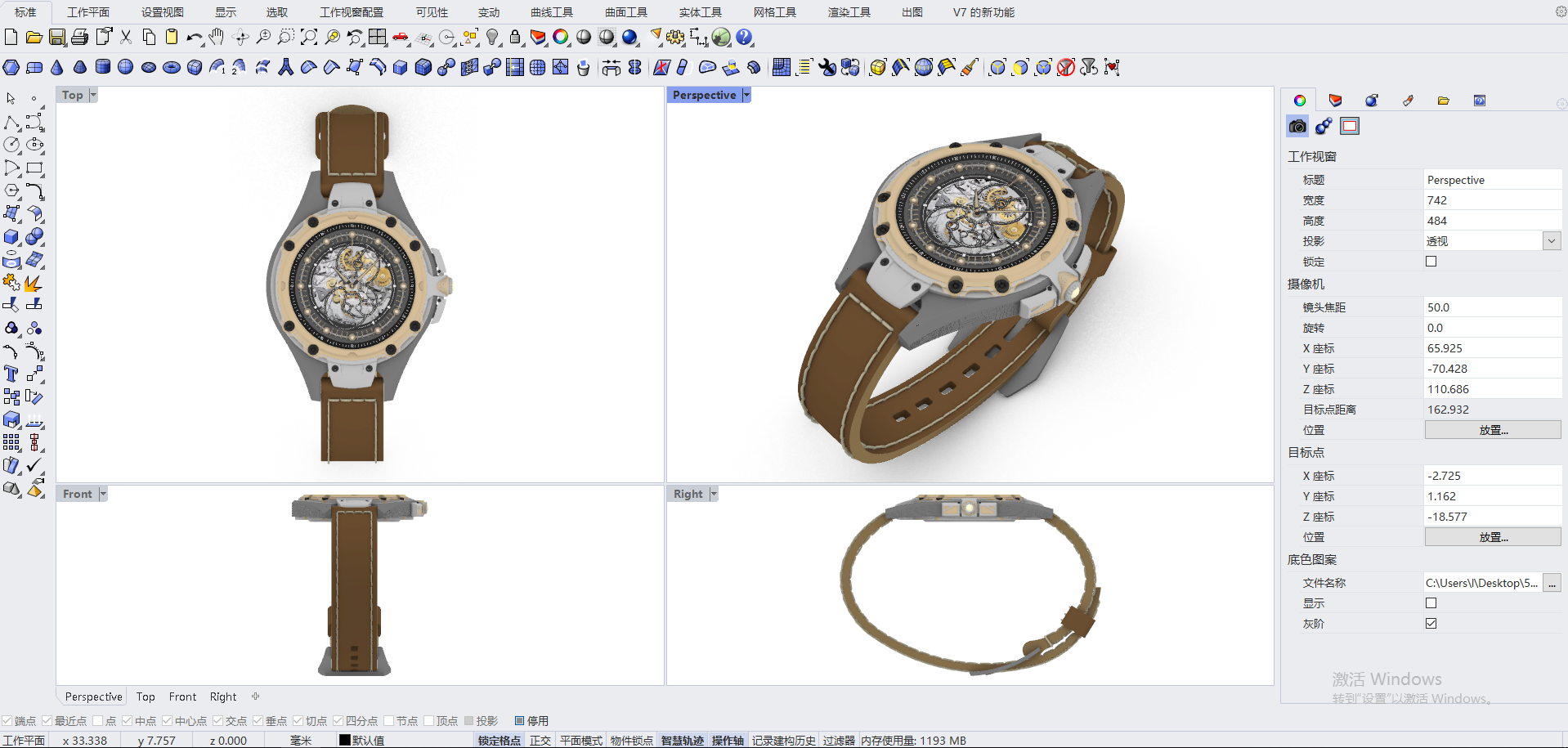Click the four-viewport layout icon
1568x748 pixels.
click(378, 37)
